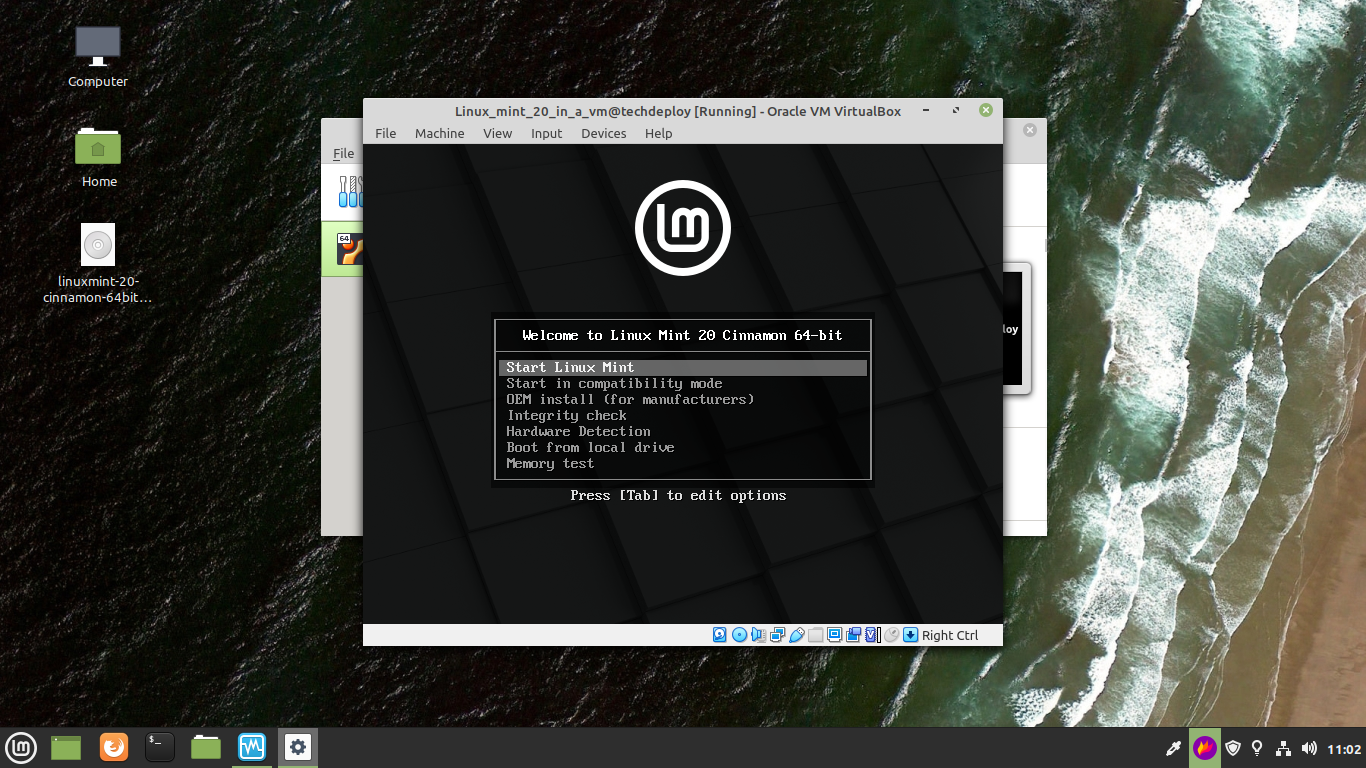Select 'Start Linux Mint' boot entry

pyautogui.click(x=683, y=367)
